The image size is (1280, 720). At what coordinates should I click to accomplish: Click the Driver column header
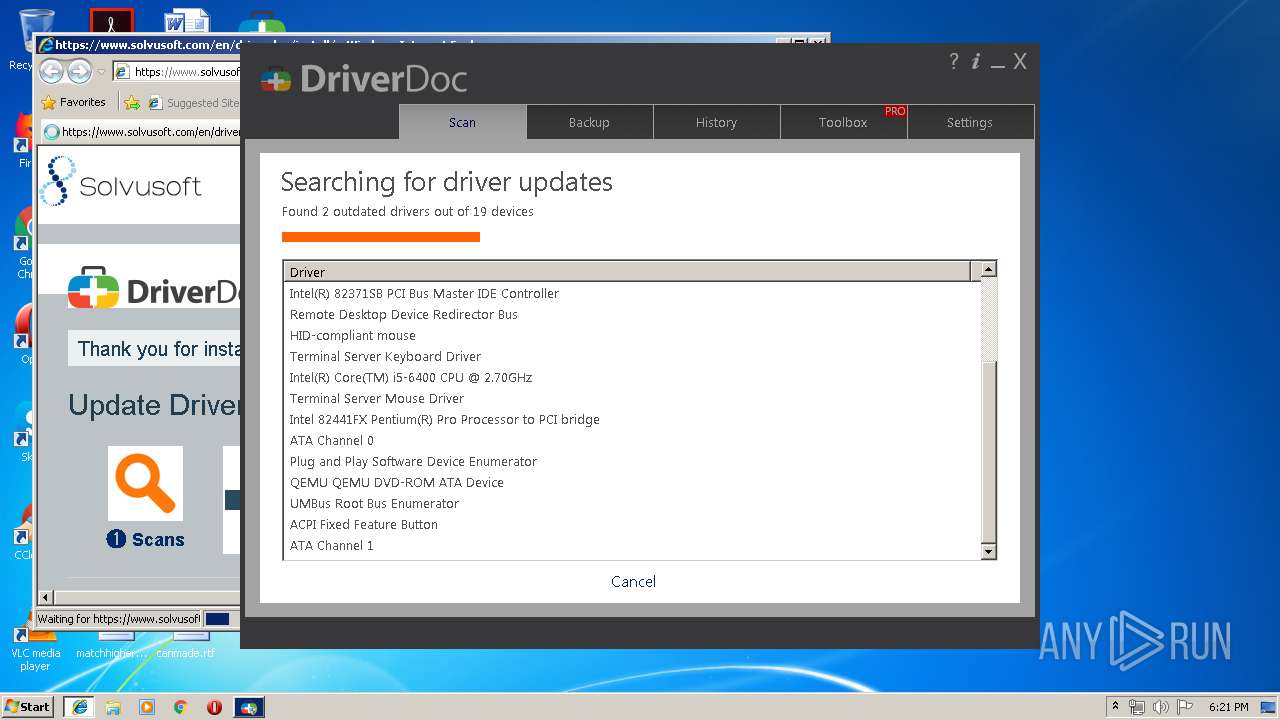pyautogui.click(x=627, y=272)
